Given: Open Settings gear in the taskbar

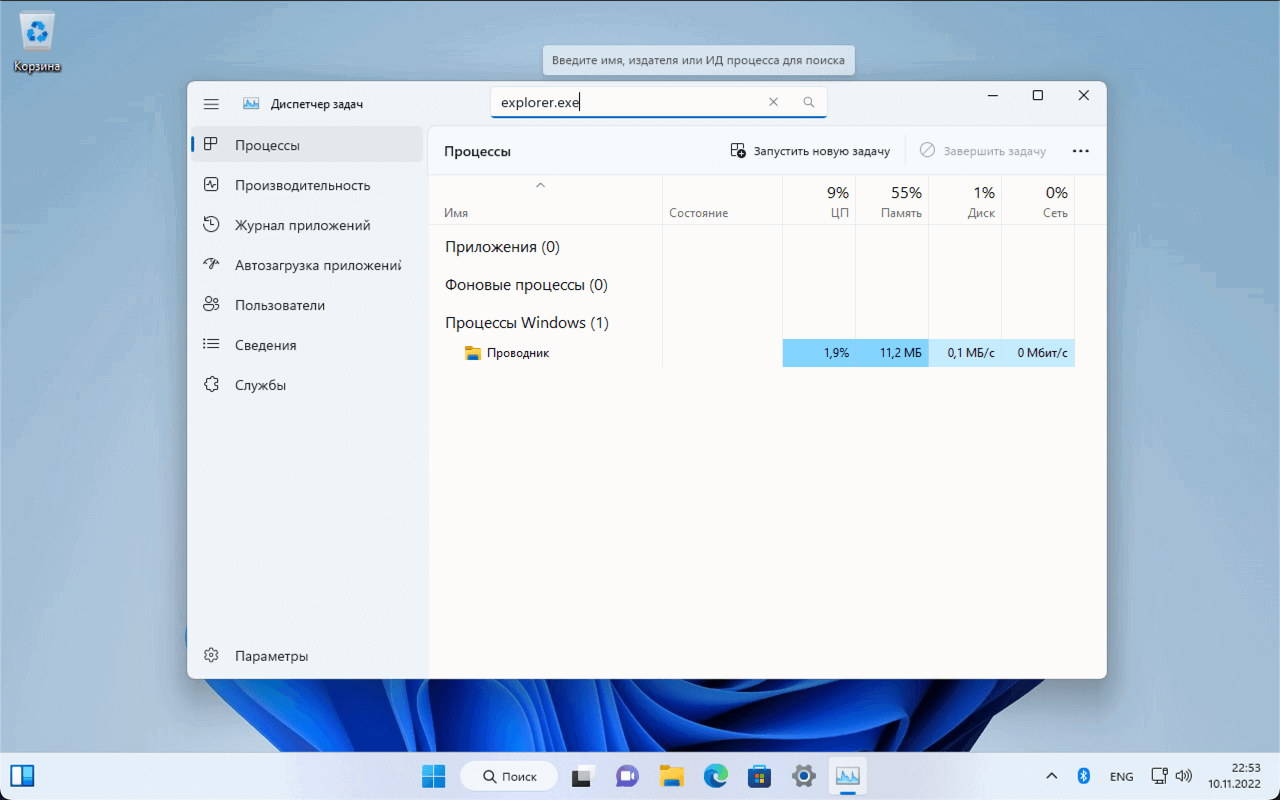Looking at the screenshot, I should [803, 776].
